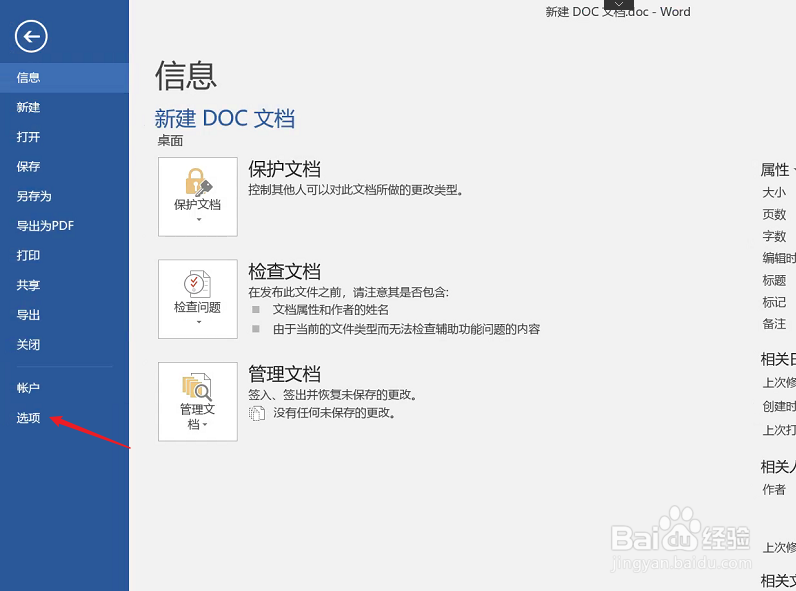Open the 保护文档 lock button
This screenshot has width=796, height=591.
point(198,196)
